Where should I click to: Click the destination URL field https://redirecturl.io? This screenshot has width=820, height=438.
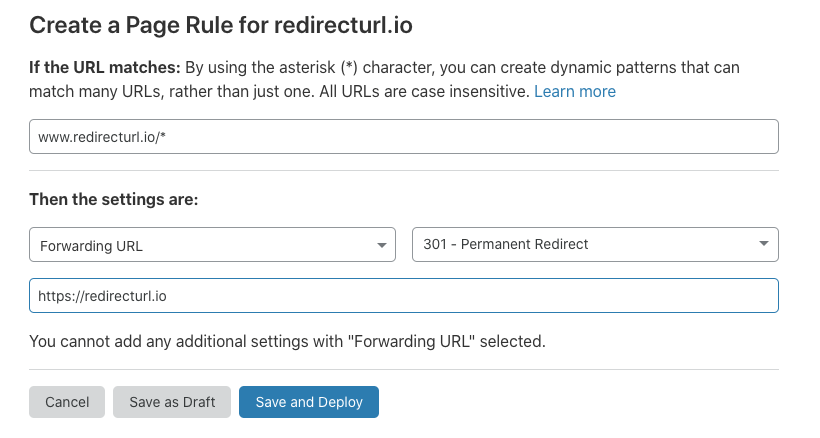(x=404, y=296)
